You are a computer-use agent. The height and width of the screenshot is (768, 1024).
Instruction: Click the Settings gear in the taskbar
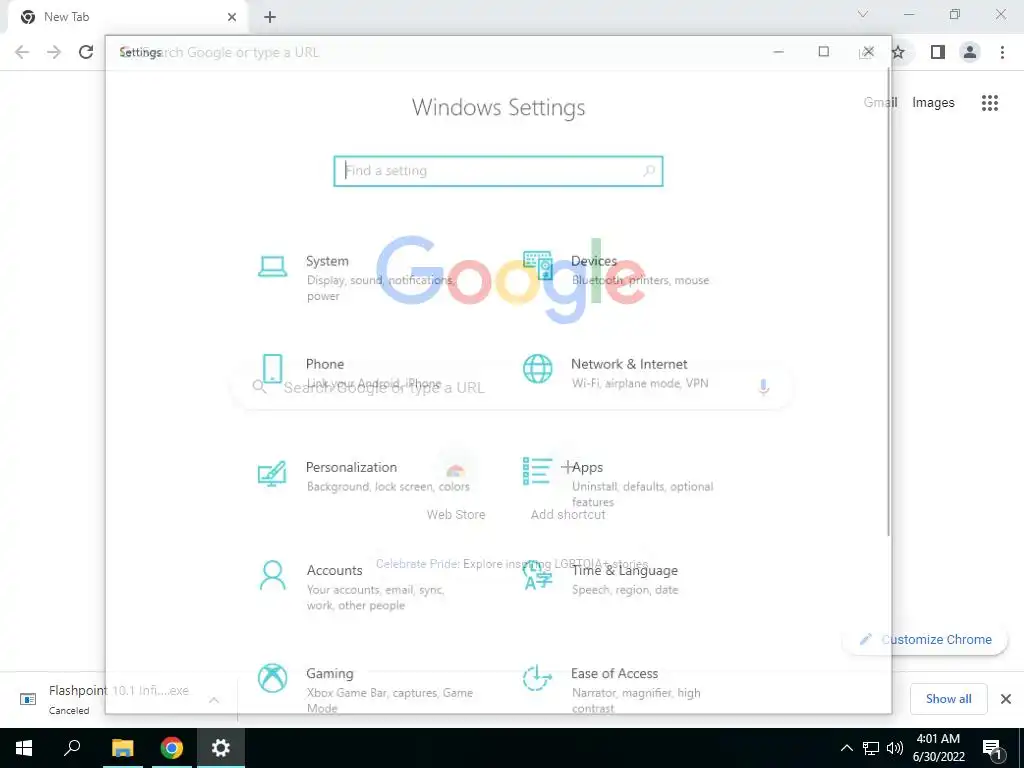[x=221, y=748]
